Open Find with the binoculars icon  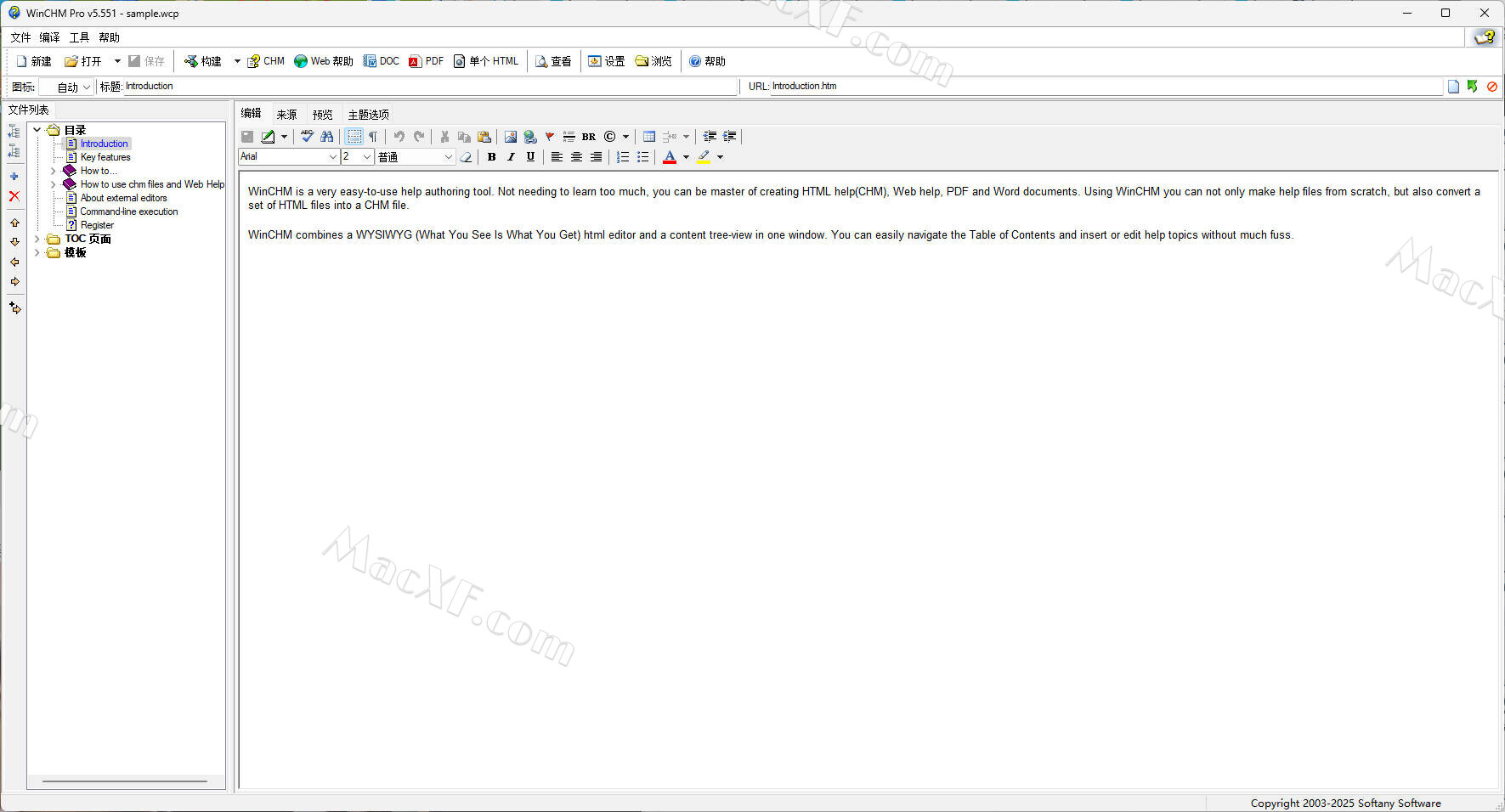(327, 137)
